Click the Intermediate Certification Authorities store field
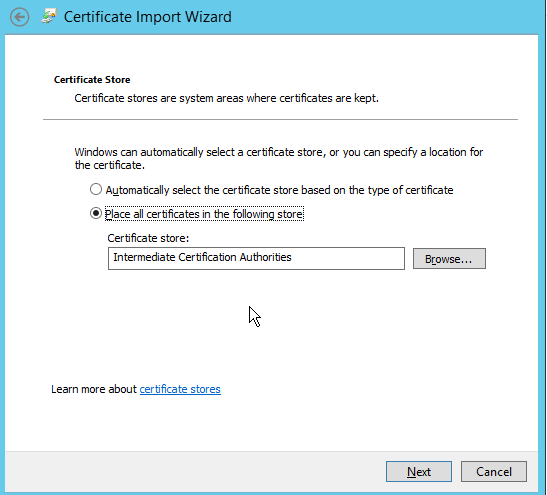This screenshot has width=547, height=495. click(x=256, y=258)
